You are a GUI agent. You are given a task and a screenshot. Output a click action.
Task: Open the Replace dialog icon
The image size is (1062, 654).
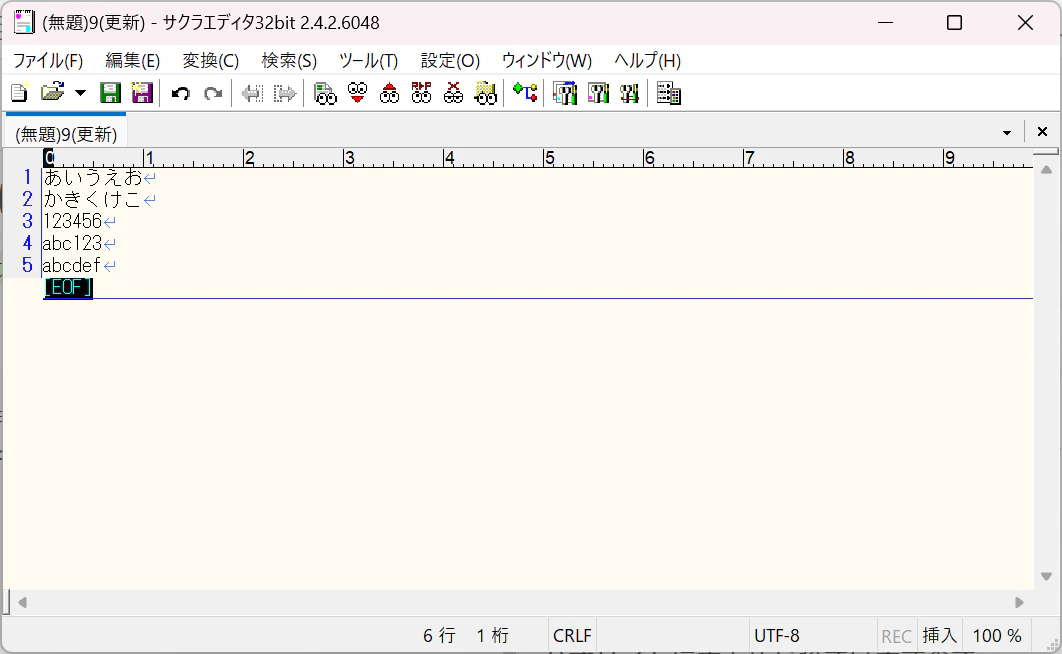coord(421,93)
